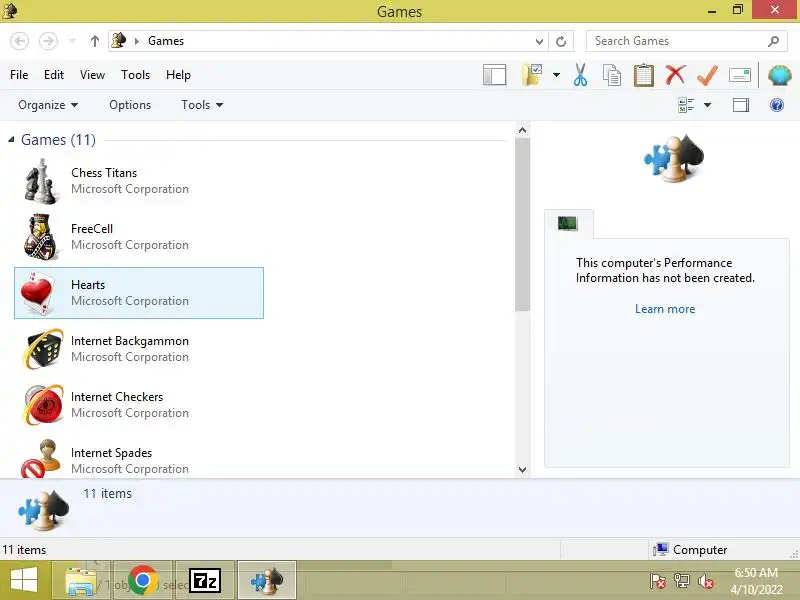800x600 pixels.
Task: Click the network tray icon
Action: [x=682, y=581]
